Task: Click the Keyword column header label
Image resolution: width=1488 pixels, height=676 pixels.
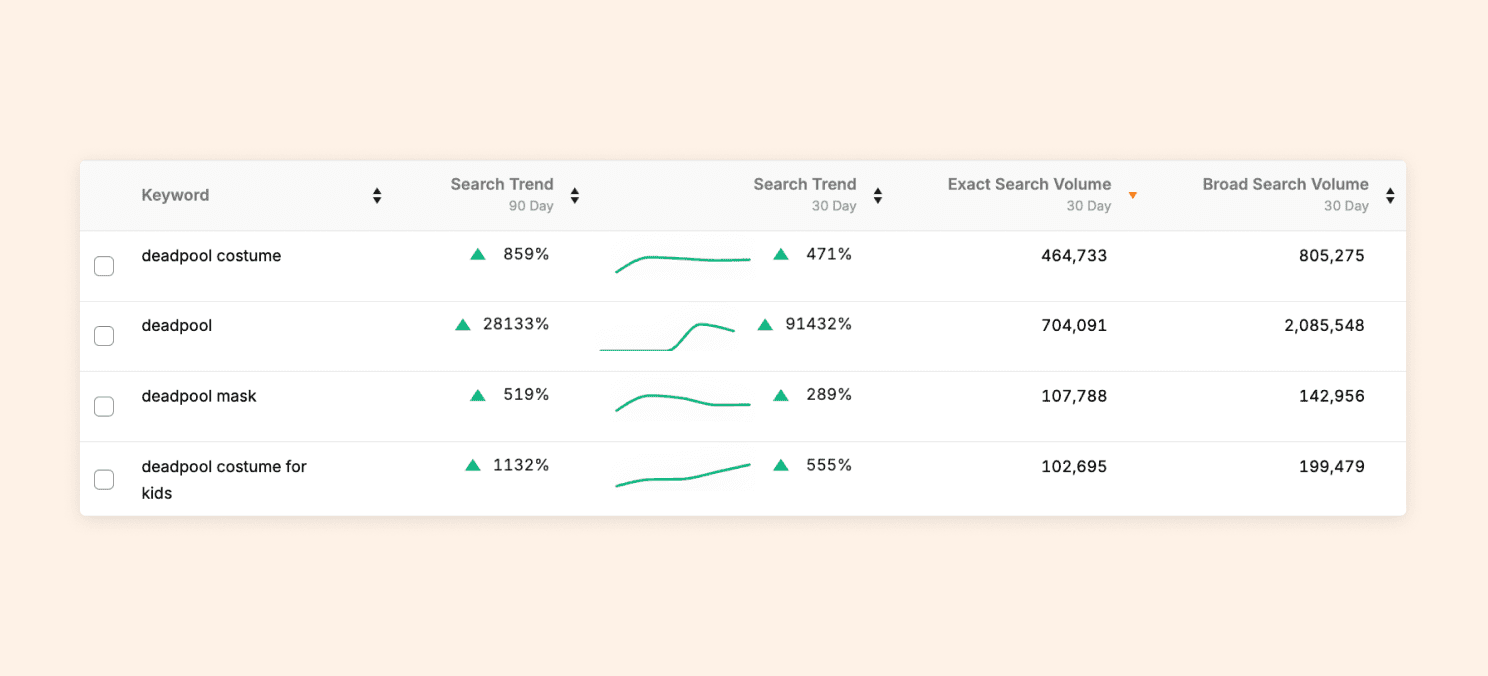Action: 175,195
